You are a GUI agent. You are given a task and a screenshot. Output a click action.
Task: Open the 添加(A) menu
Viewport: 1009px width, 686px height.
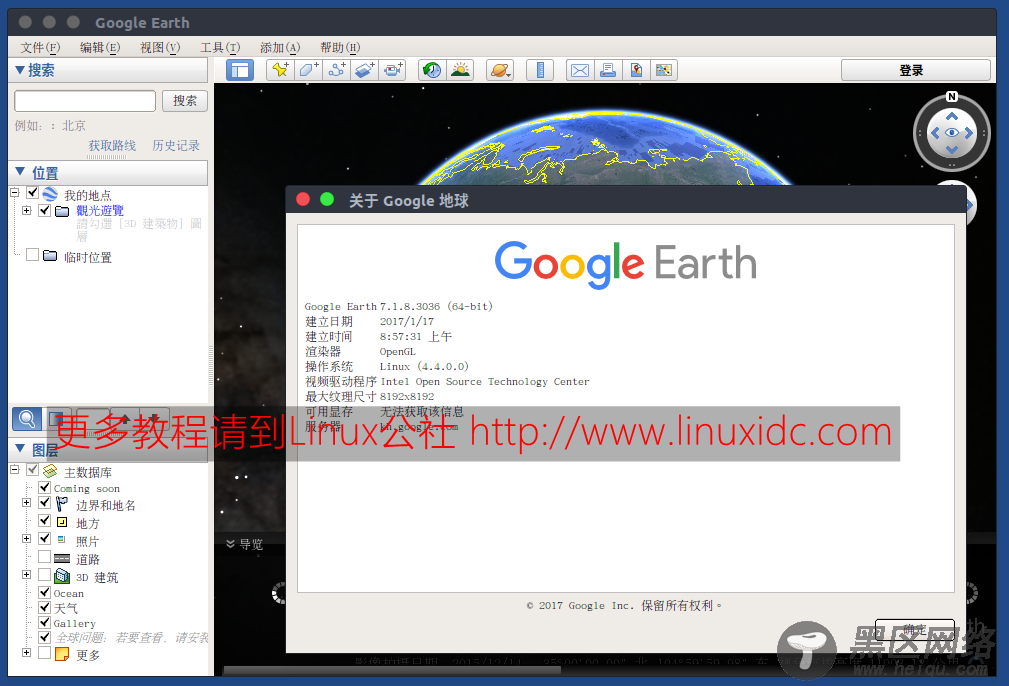coord(280,48)
